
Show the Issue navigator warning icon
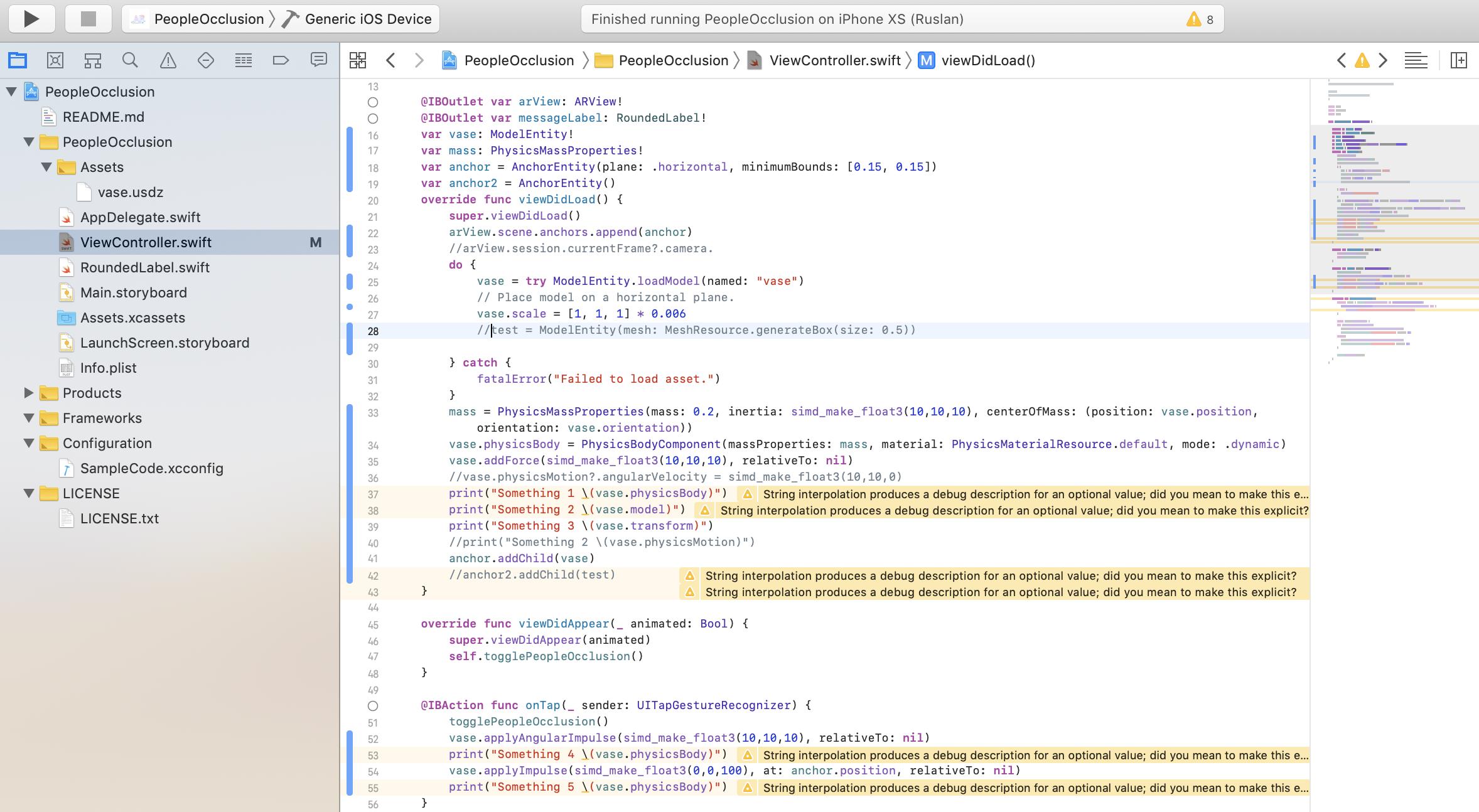pos(168,60)
